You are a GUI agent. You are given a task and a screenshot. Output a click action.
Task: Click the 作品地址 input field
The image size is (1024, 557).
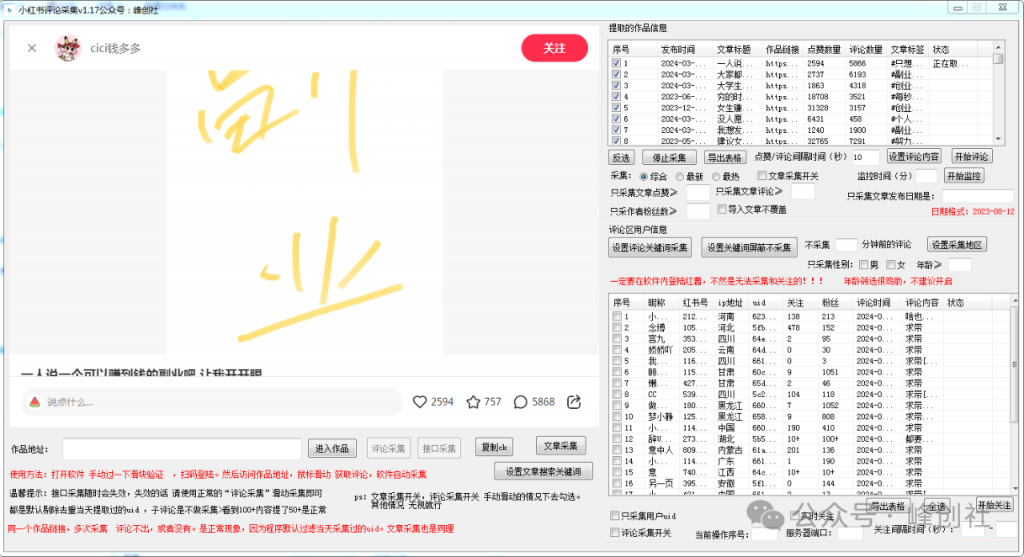pos(182,449)
